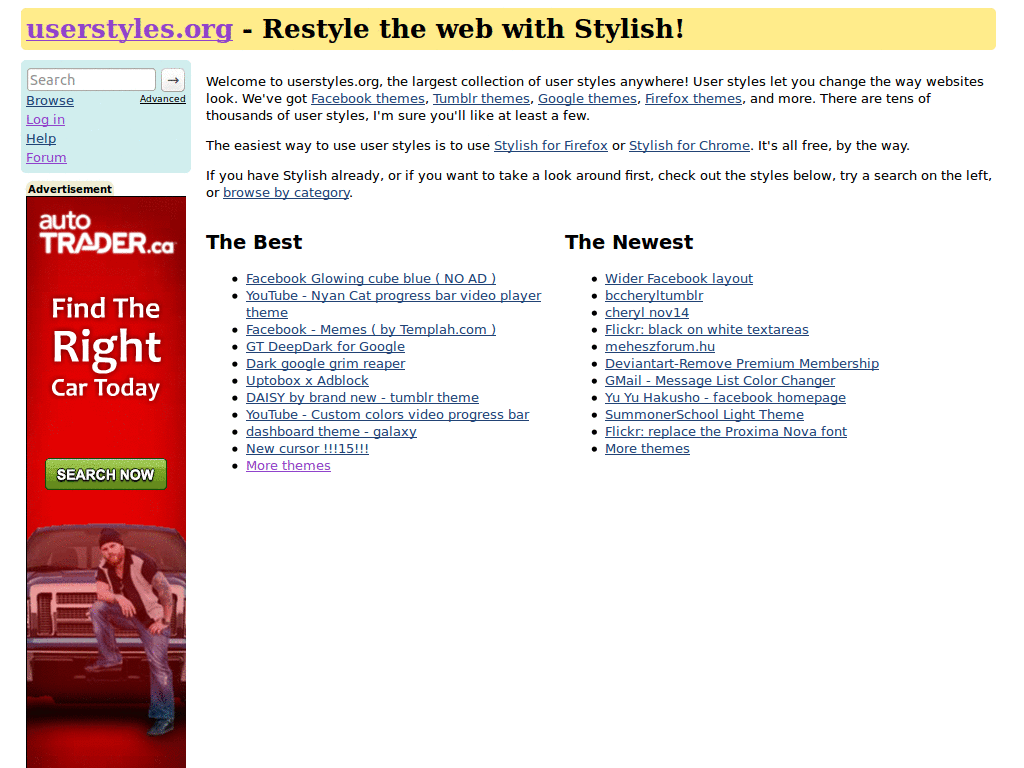Open Deviantart-Remove Premium Membership style
Image resolution: width=1024 pixels, height=768 pixels.
coord(742,364)
